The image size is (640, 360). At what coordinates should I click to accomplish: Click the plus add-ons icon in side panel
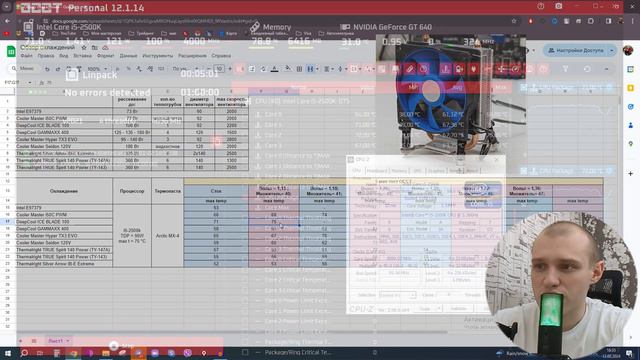pyautogui.click(x=631, y=173)
